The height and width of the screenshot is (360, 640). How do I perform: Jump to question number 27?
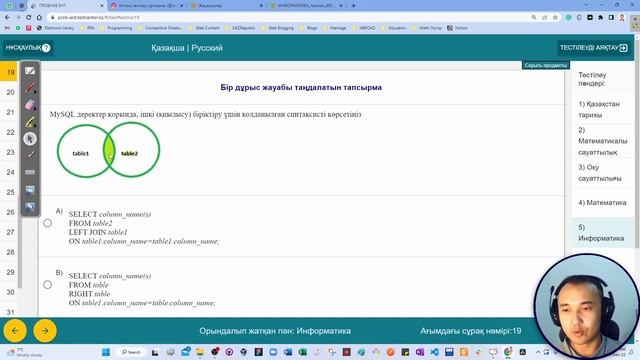tap(11, 232)
